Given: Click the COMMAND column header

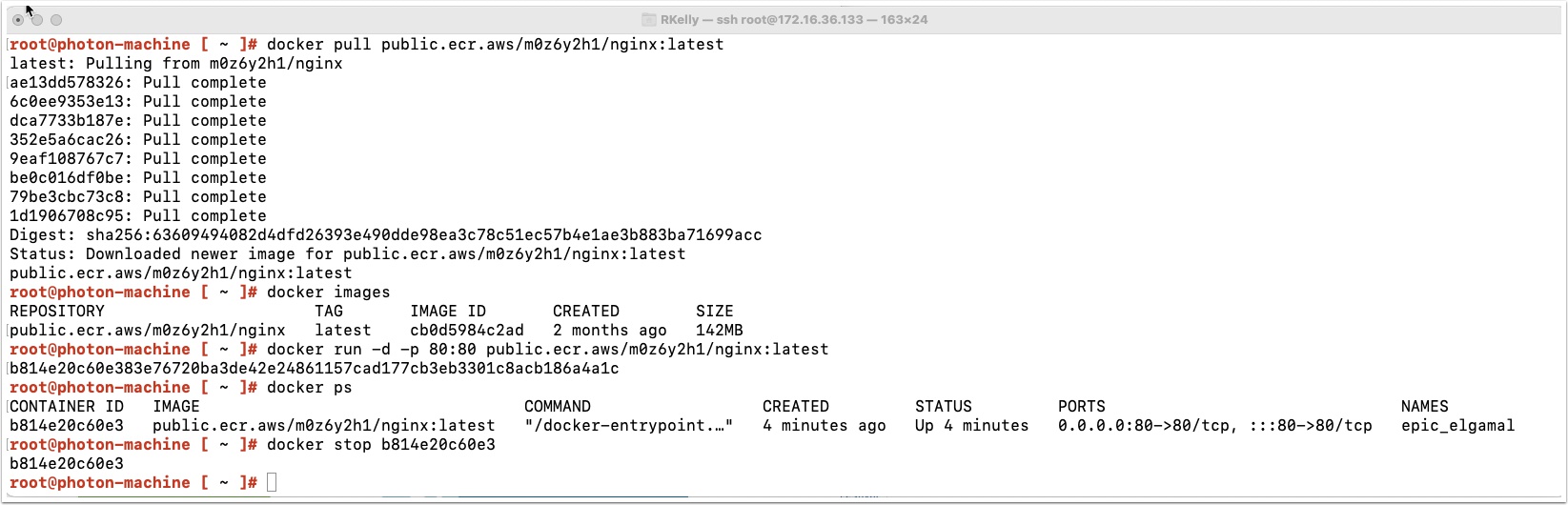Looking at the screenshot, I should click(558, 407).
